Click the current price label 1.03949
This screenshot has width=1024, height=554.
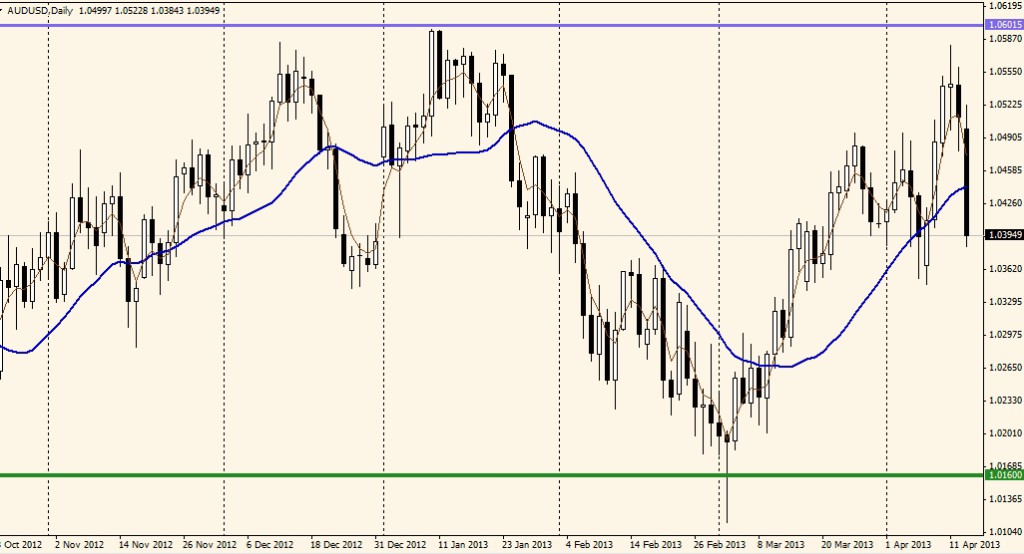1003,236
